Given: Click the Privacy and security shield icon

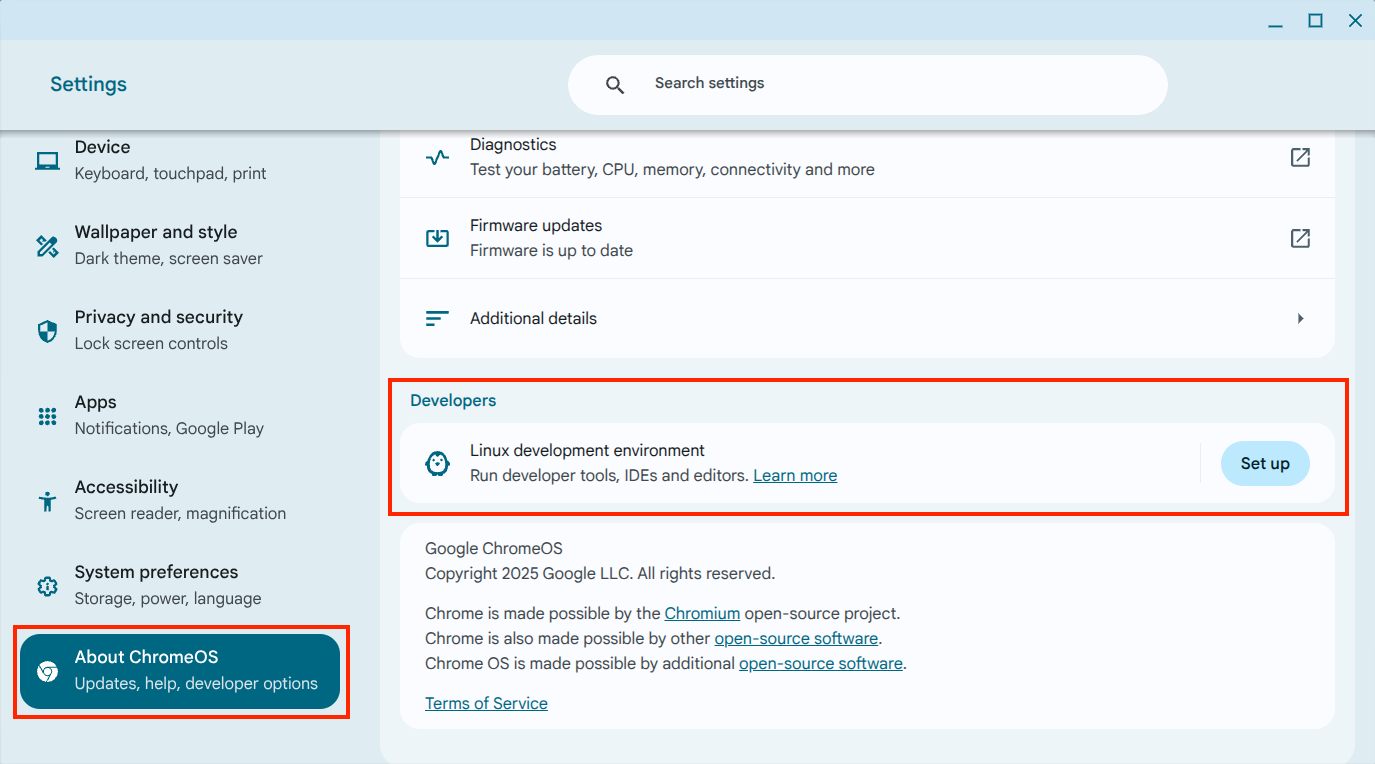Looking at the screenshot, I should (47, 331).
